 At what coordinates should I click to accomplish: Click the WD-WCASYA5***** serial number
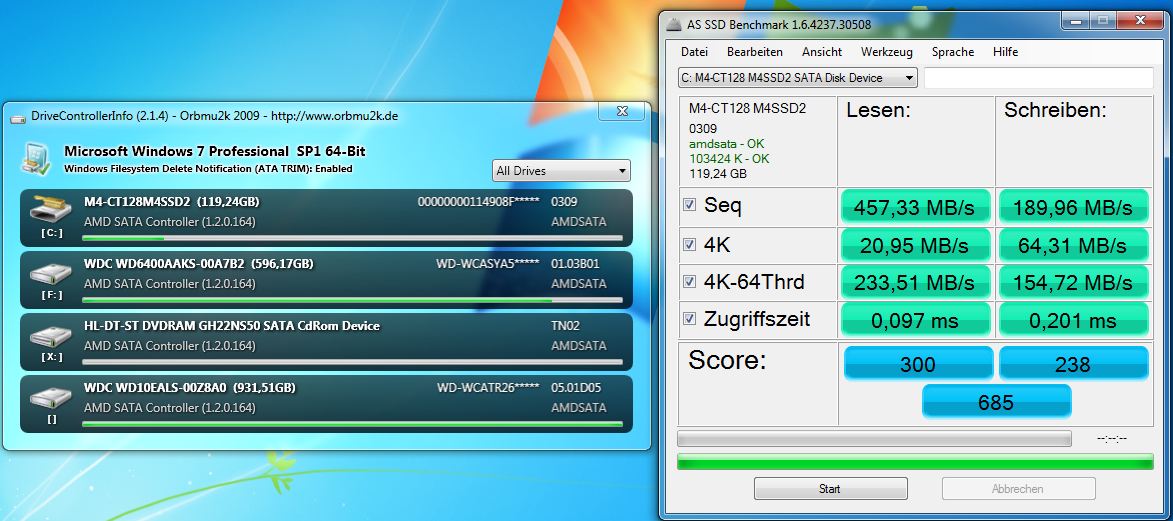point(488,263)
